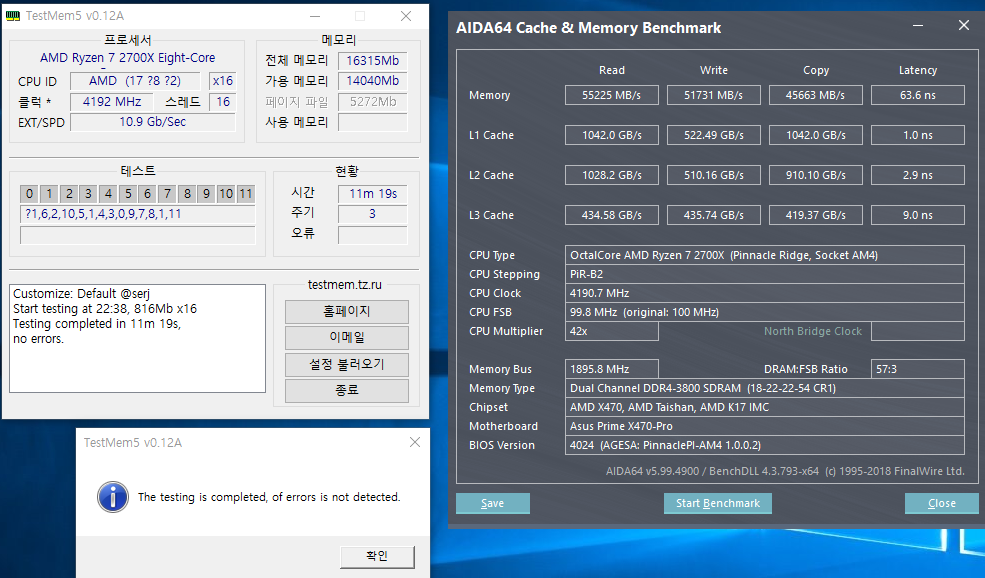Click the TestMem5 log output text box
Screen dimensions: 985x578
(x=138, y=339)
